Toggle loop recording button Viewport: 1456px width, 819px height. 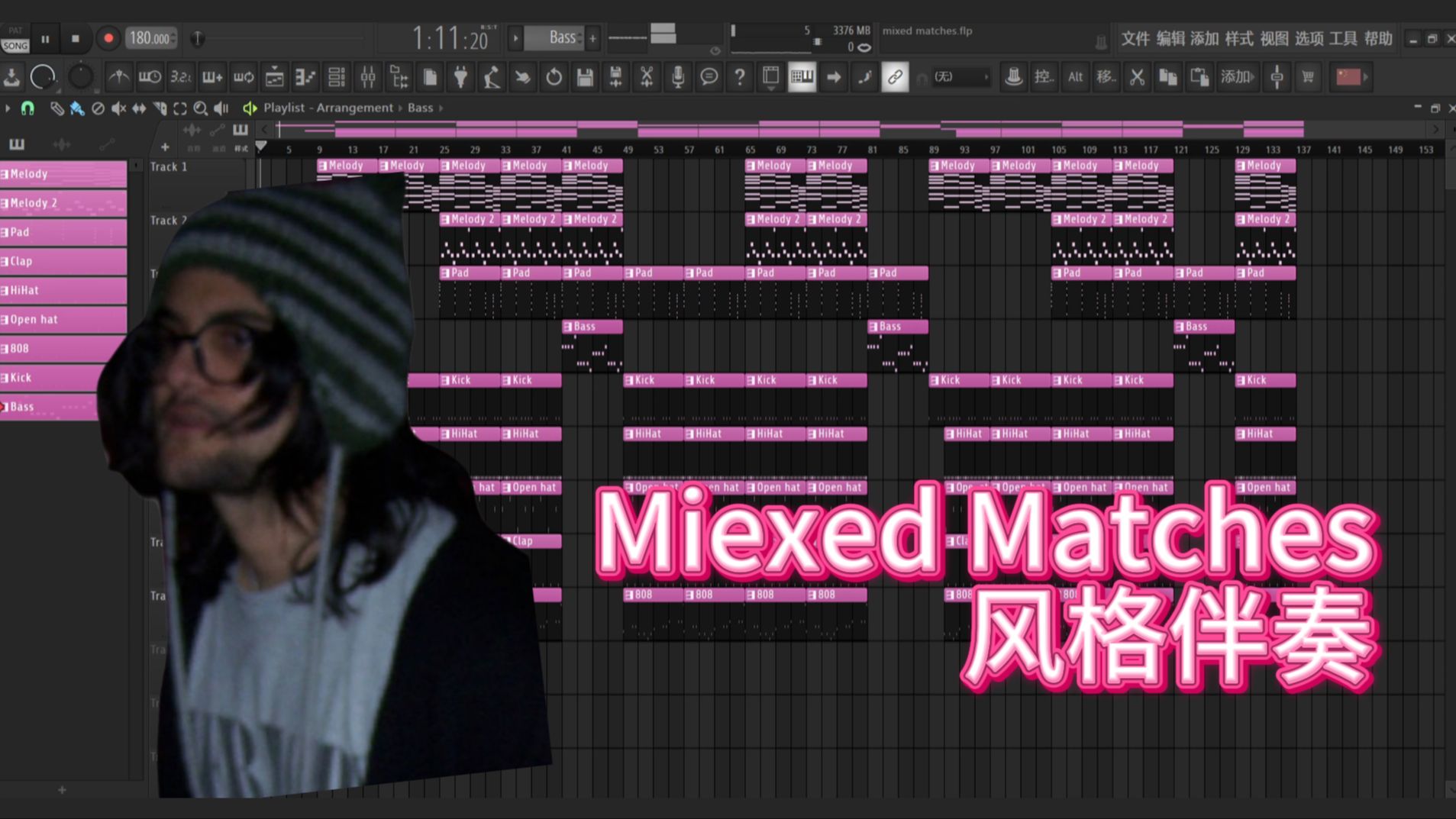tap(244, 76)
